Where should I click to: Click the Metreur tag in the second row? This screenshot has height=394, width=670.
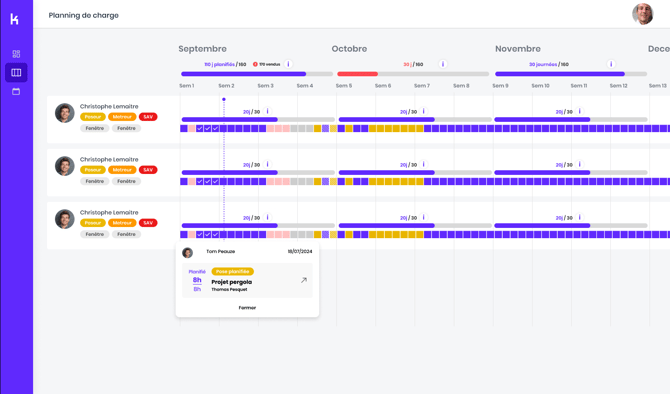point(122,170)
